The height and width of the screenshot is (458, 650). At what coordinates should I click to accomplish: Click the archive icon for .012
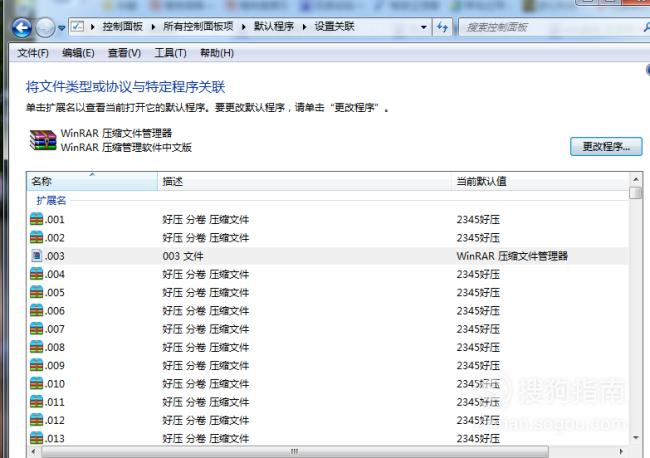coord(36,420)
